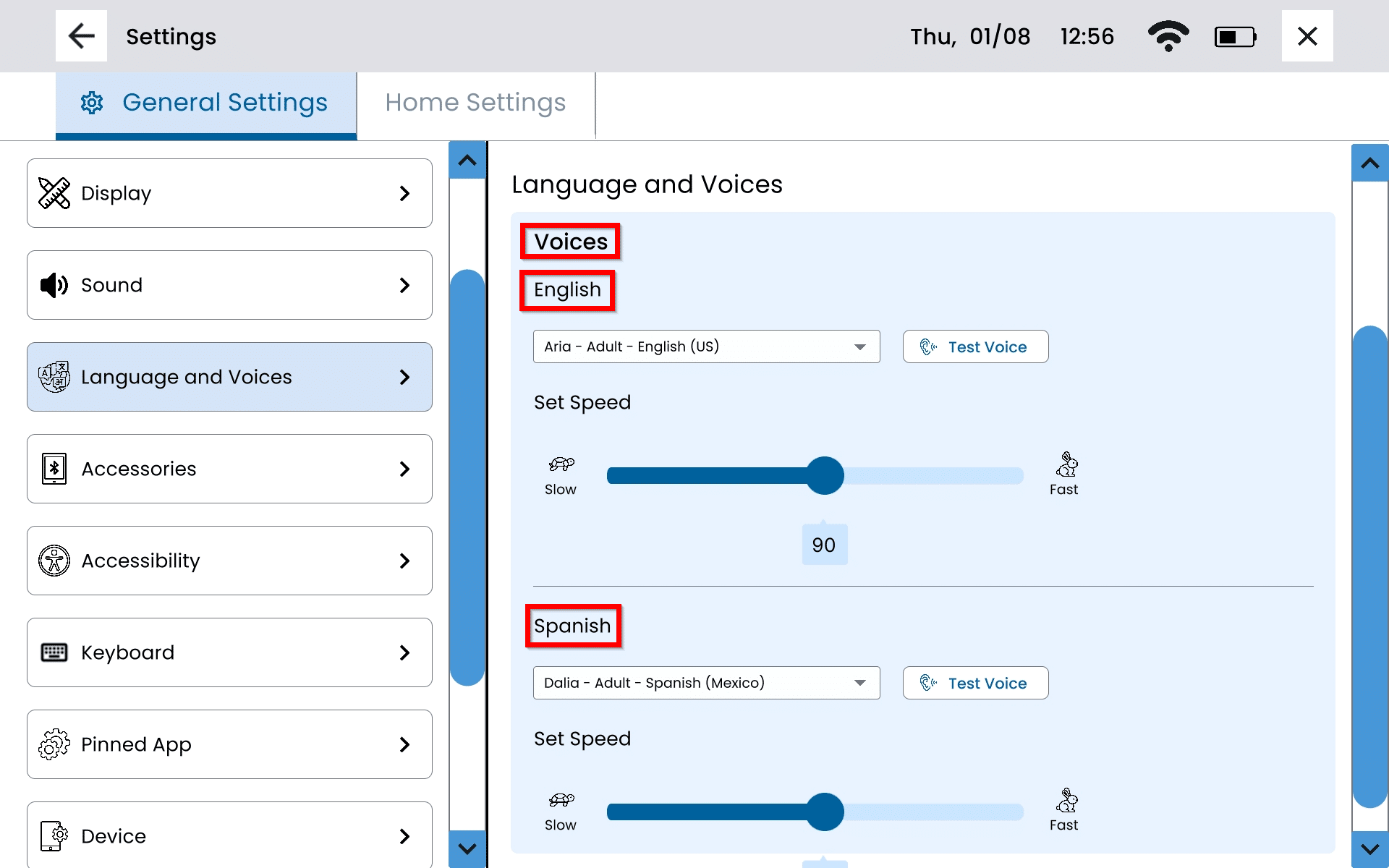Click the slow turtle icon for Spanish speed
This screenshot has width=1389, height=868.
point(561,800)
